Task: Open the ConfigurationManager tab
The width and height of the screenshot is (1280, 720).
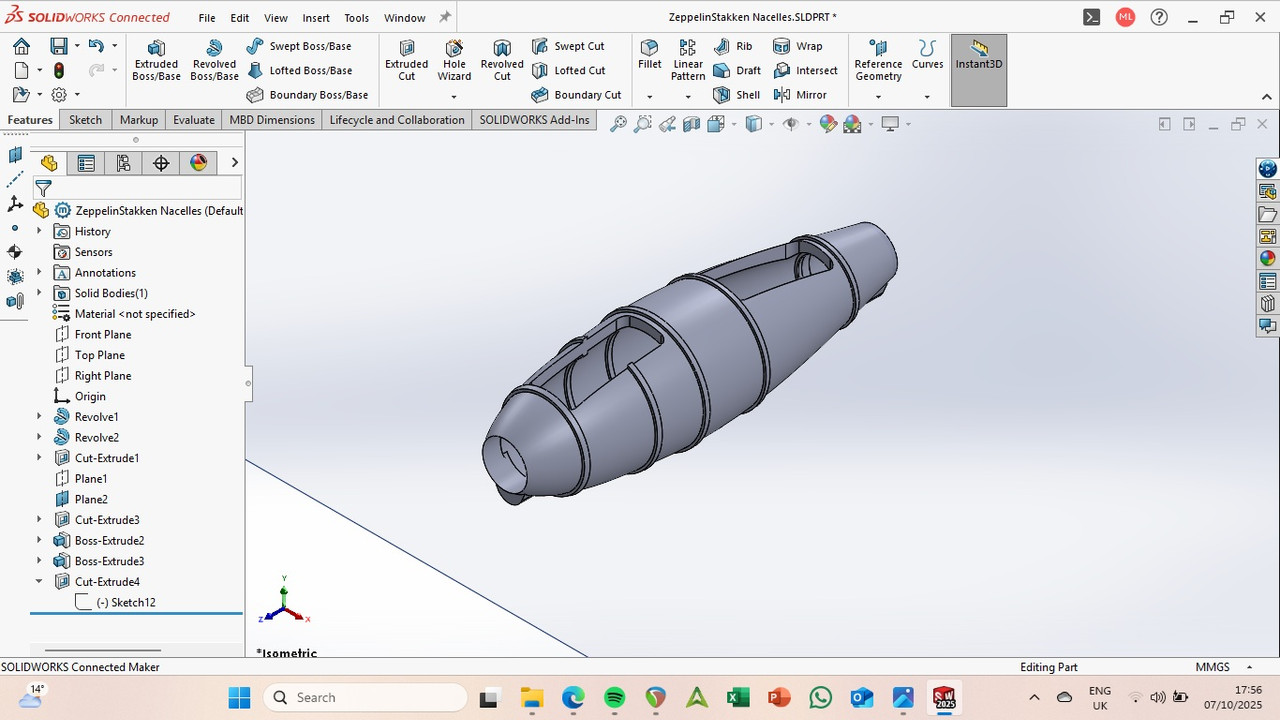Action: tap(123, 163)
